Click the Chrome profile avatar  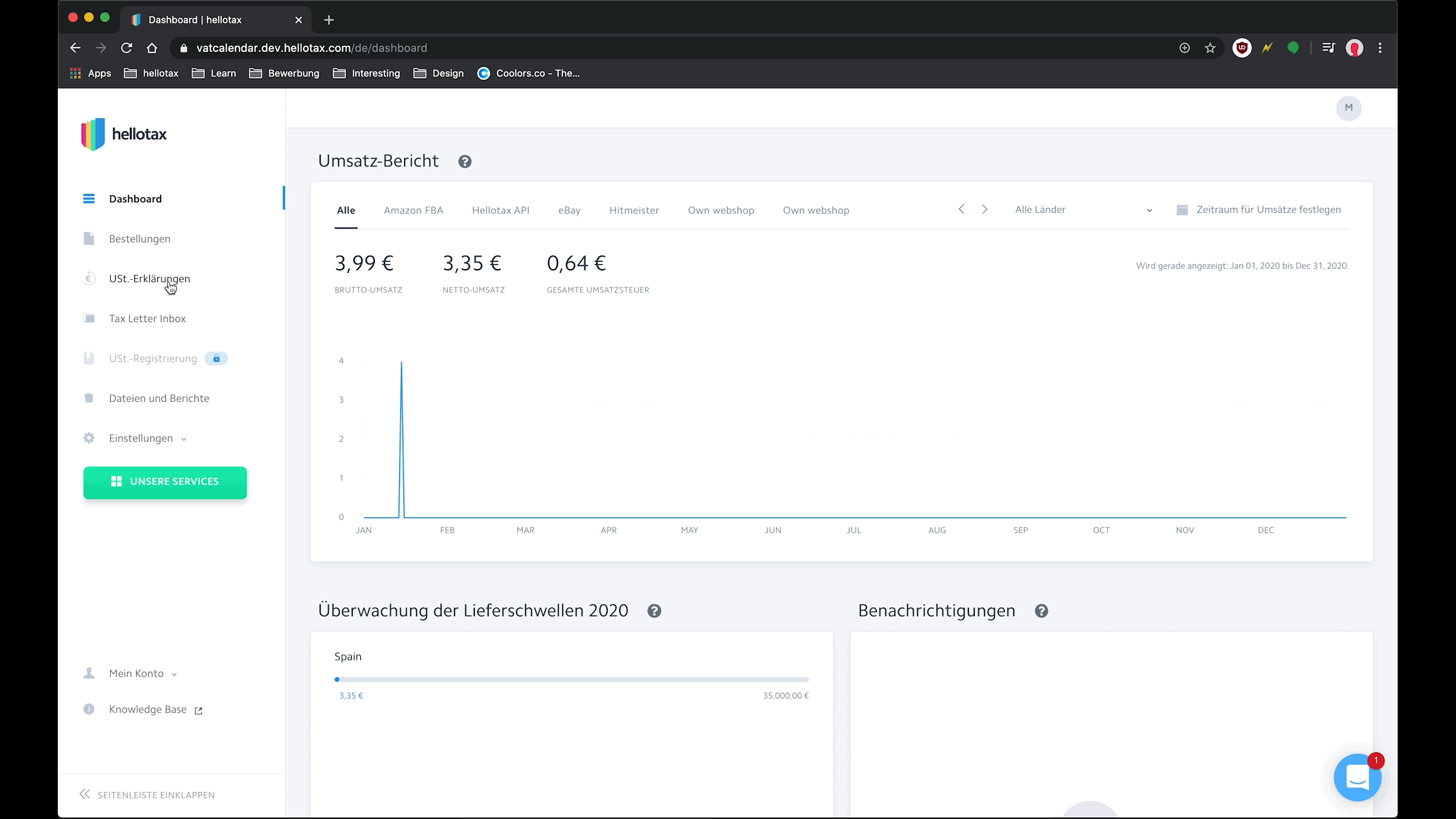1354,48
